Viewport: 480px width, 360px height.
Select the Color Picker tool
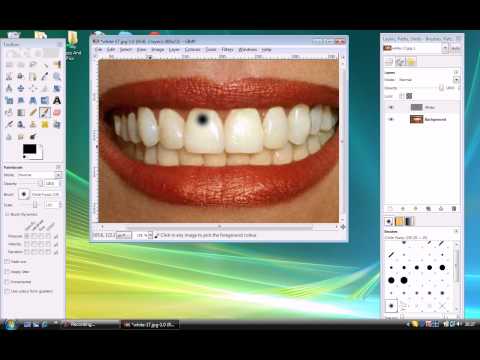pyautogui.click(x=45, y=77)
